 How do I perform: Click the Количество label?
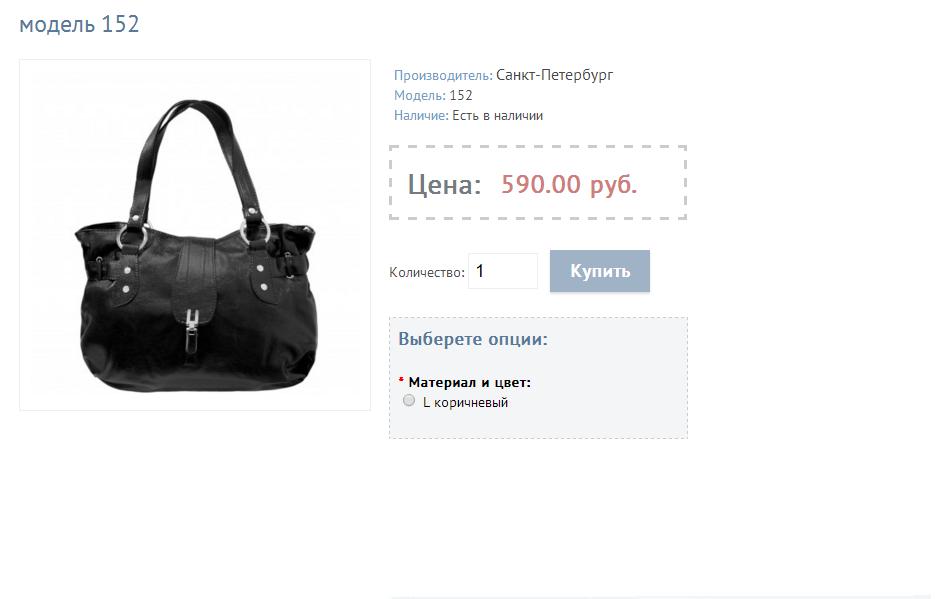427,273
